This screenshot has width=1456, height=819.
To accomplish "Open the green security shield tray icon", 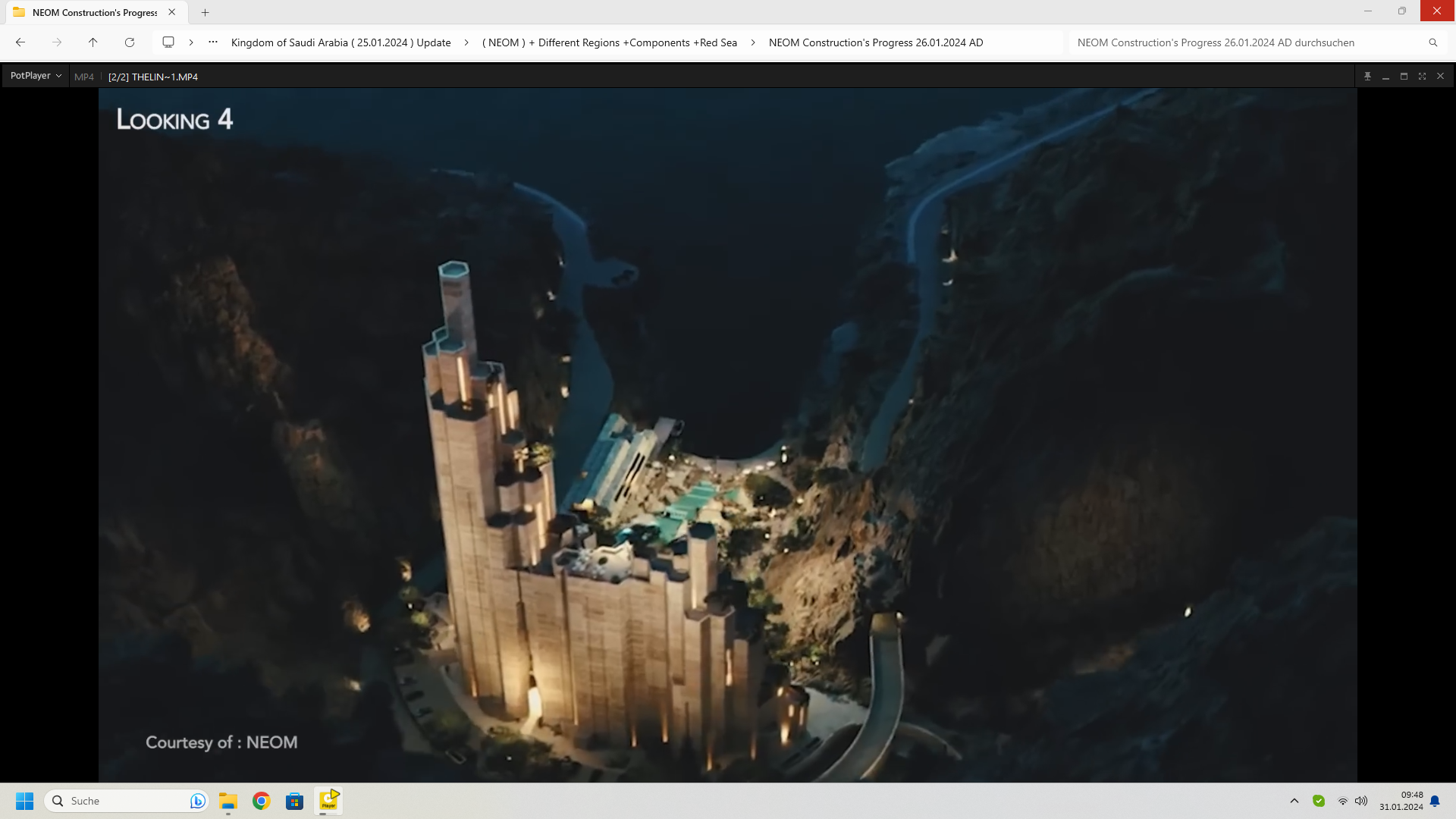I will coord(1319,801).
